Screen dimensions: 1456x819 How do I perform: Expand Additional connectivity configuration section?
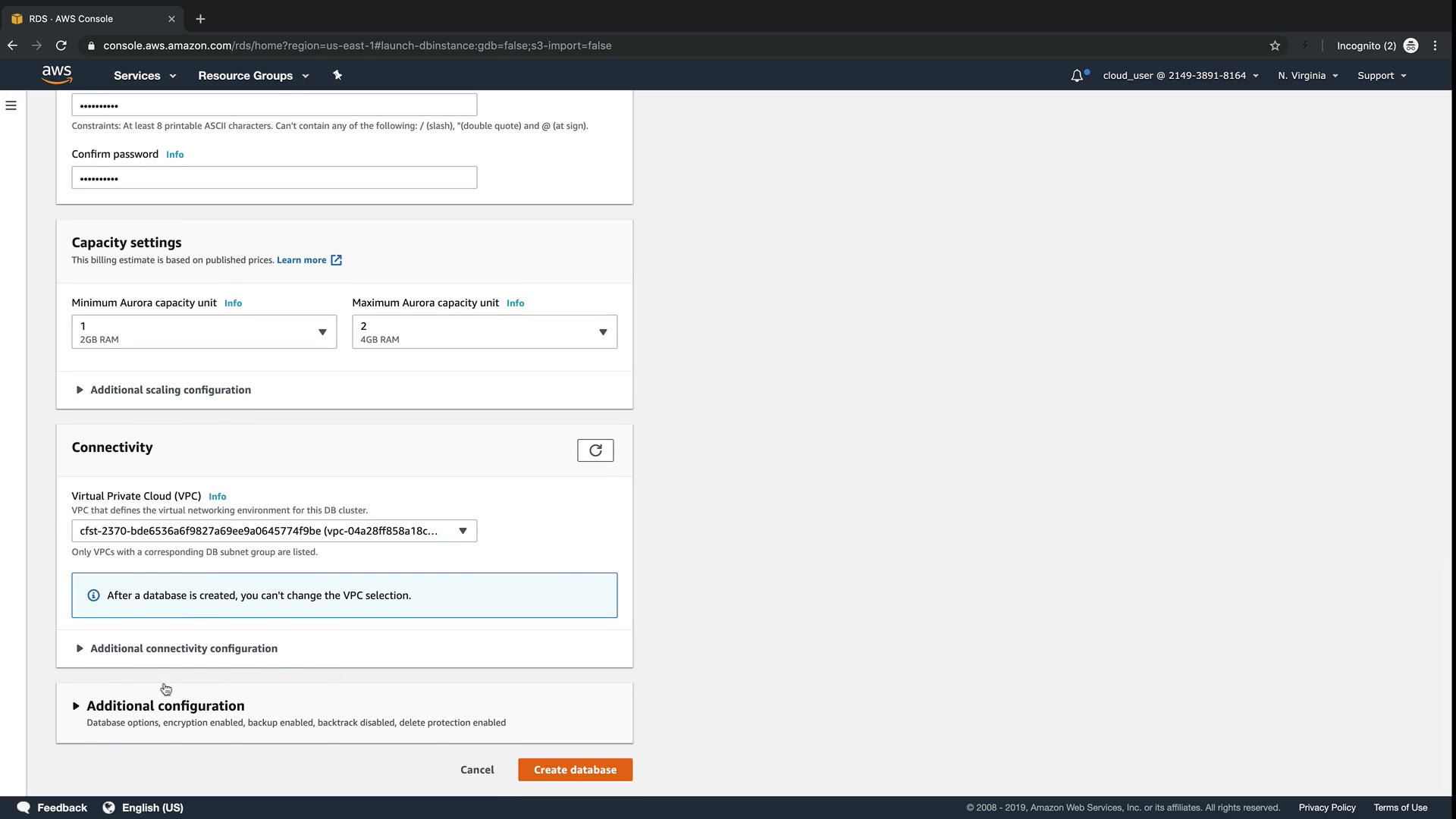[183, 648]
